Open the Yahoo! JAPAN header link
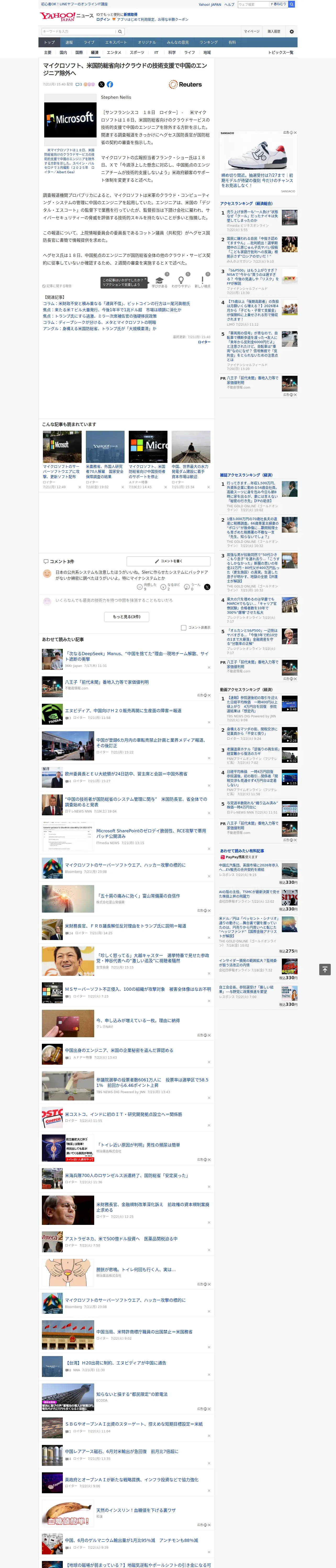 pyautogui.click(x=210, y=4)
